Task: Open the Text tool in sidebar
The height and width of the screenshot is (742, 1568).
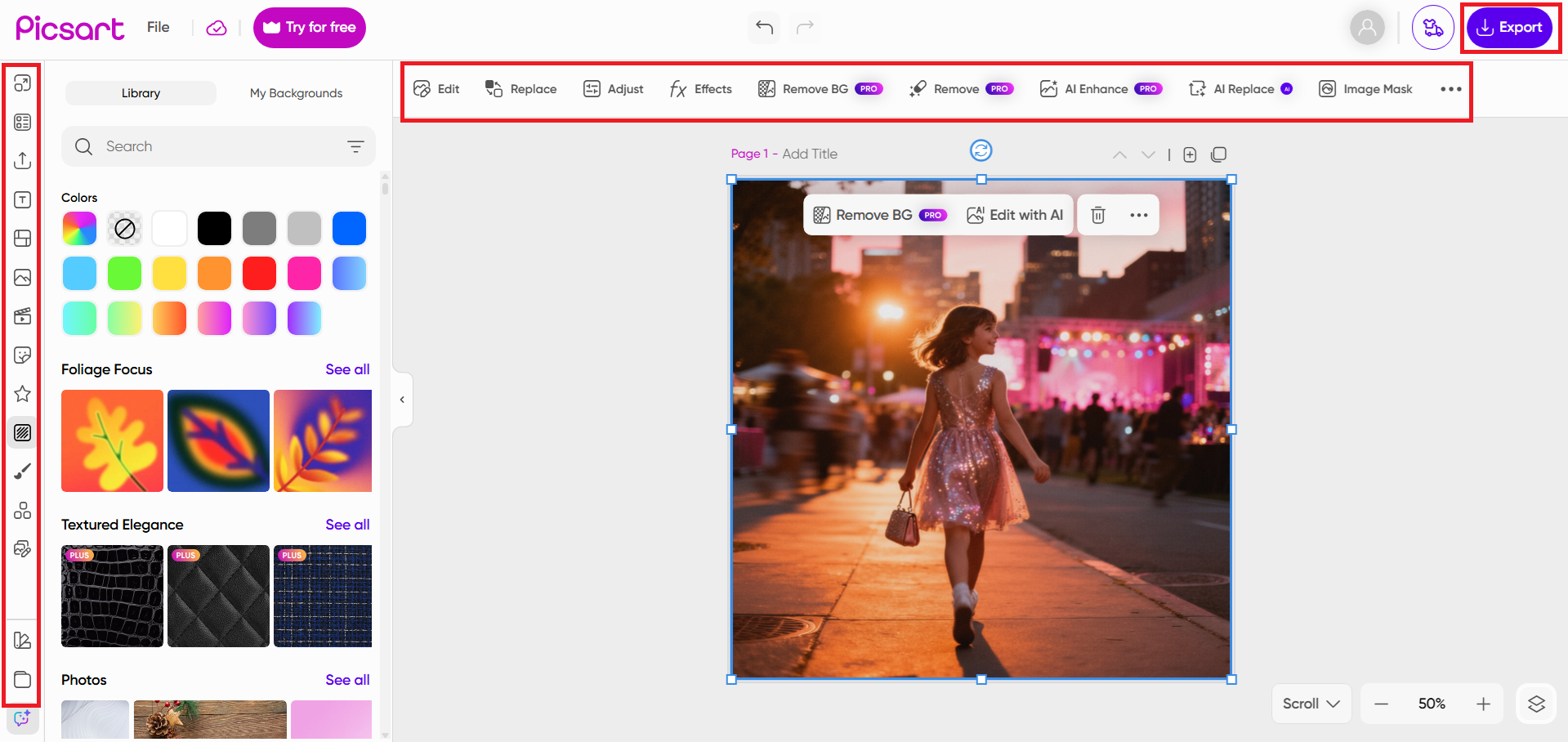Action: (x=23, y=200)
